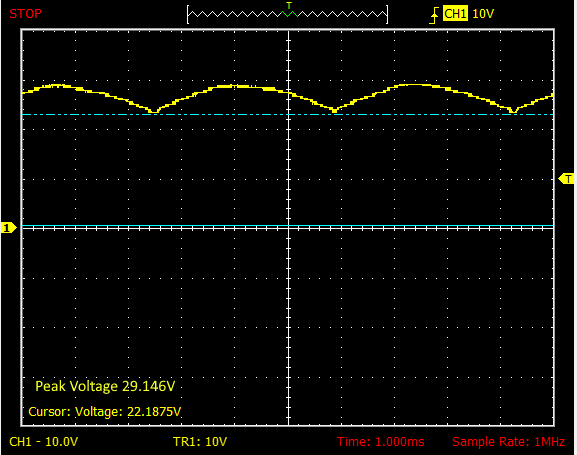The height and width of the screenshot is (455, 577).
Task: Click the green highlighted segment of the overview bar
Action: tap(290, 14)
